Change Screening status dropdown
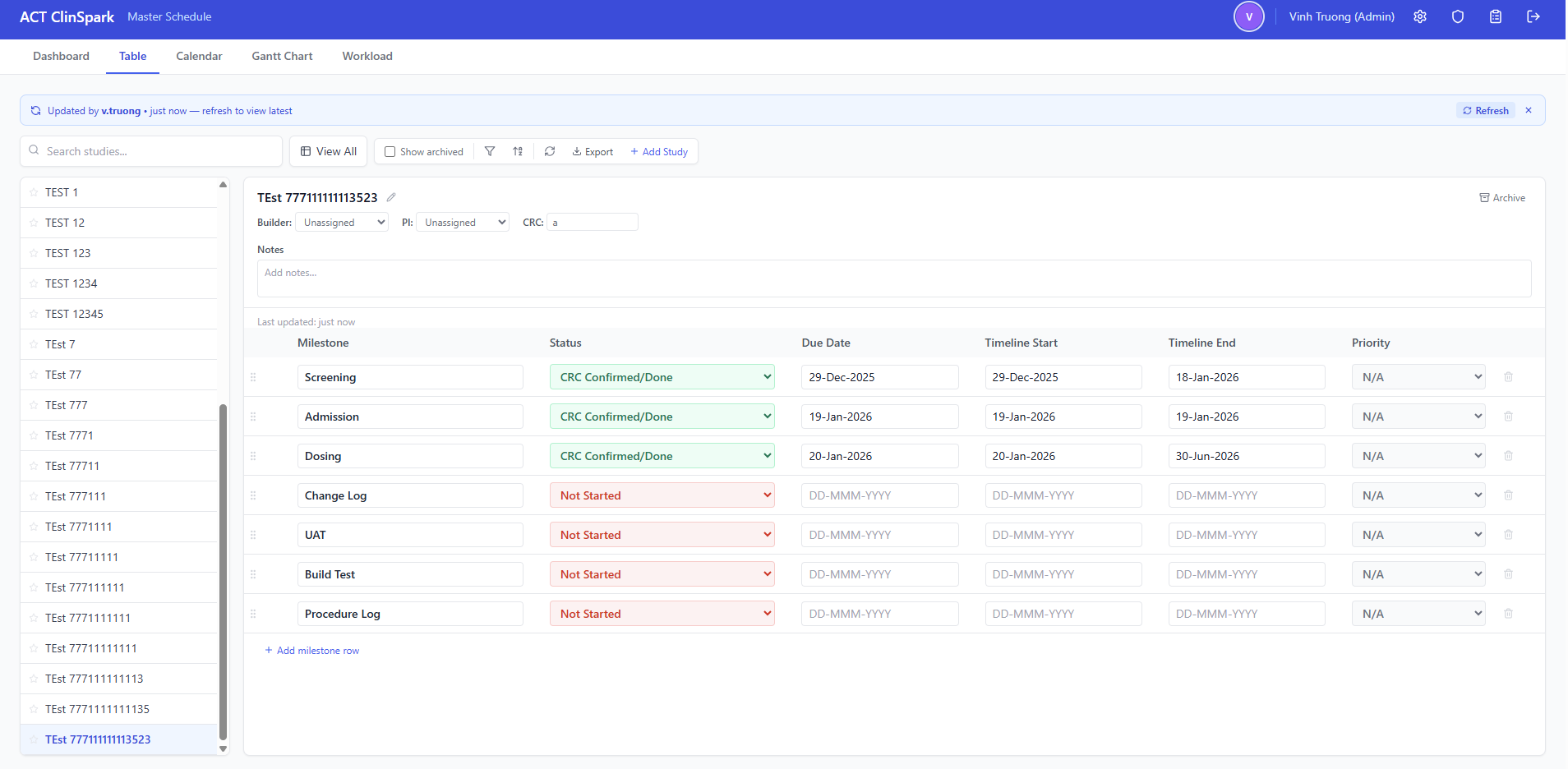 pyautogui.click(x=662, y=377)
